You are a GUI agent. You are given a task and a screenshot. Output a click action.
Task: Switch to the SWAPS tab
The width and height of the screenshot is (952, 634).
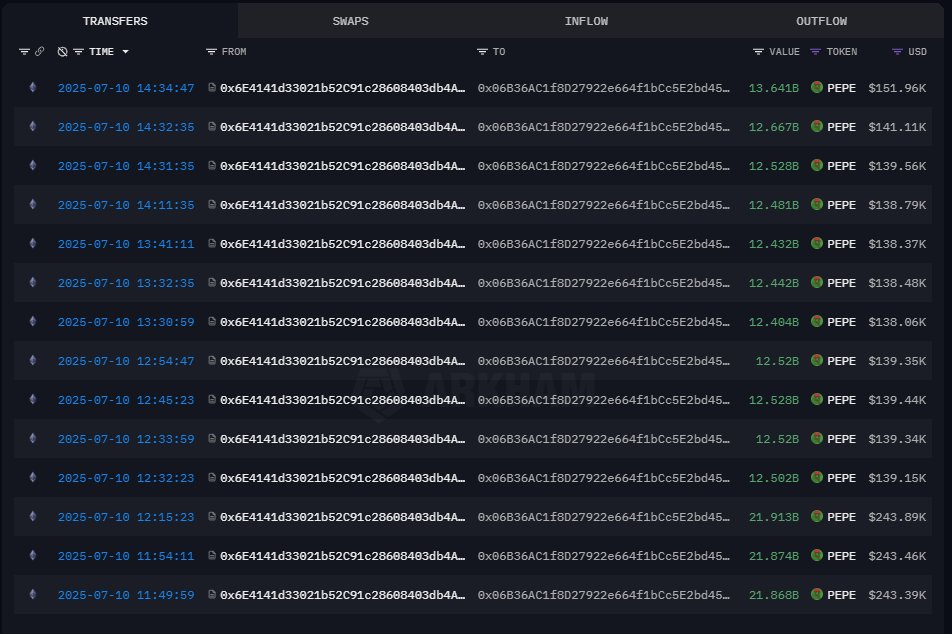350,21
